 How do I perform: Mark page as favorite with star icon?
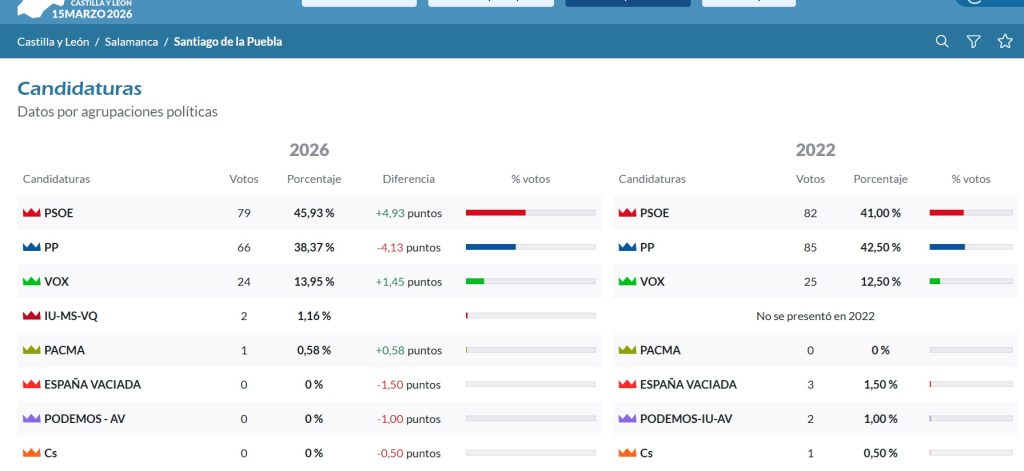click(1005, 41)
